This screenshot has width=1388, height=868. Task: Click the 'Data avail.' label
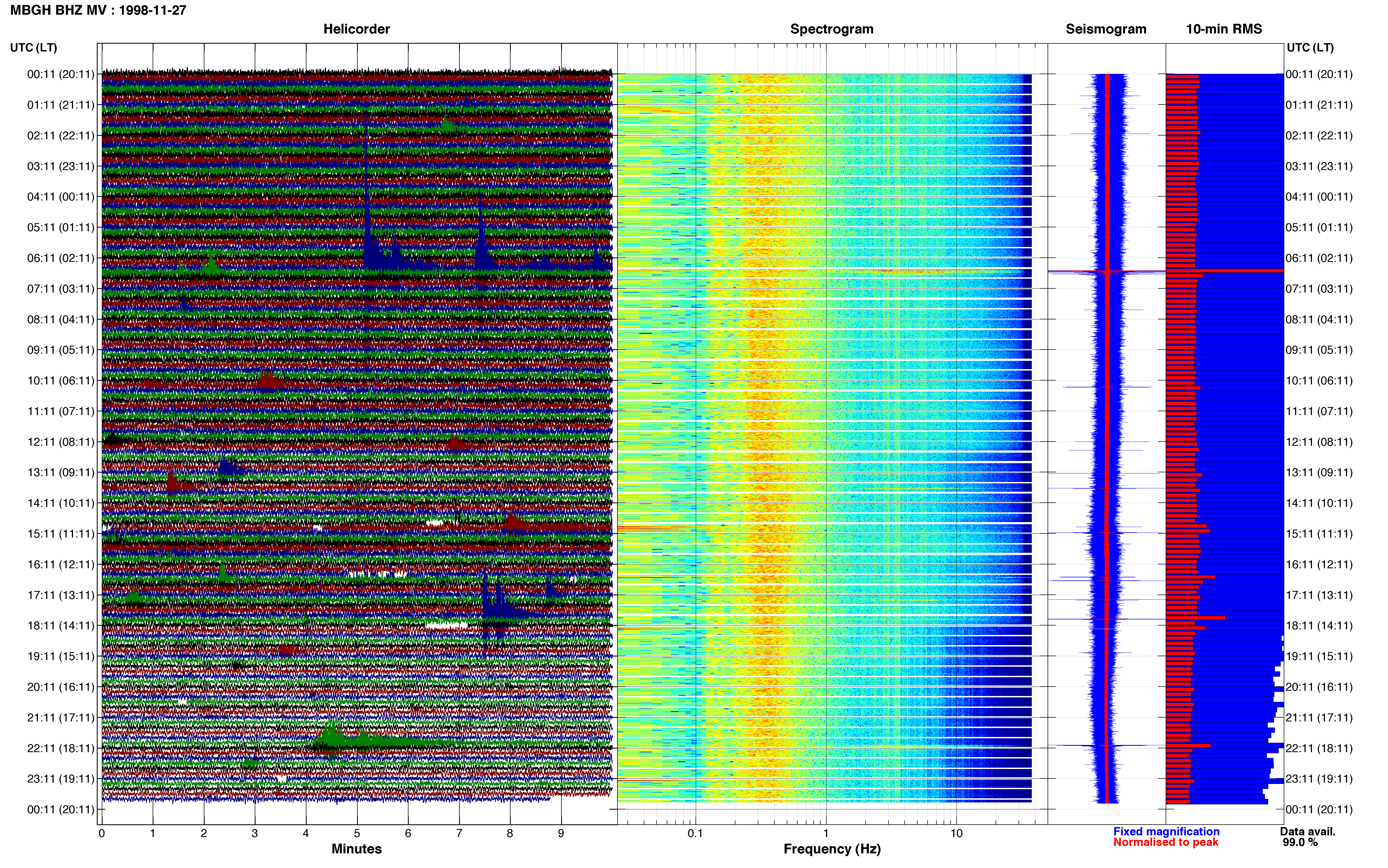point(1308,831)
